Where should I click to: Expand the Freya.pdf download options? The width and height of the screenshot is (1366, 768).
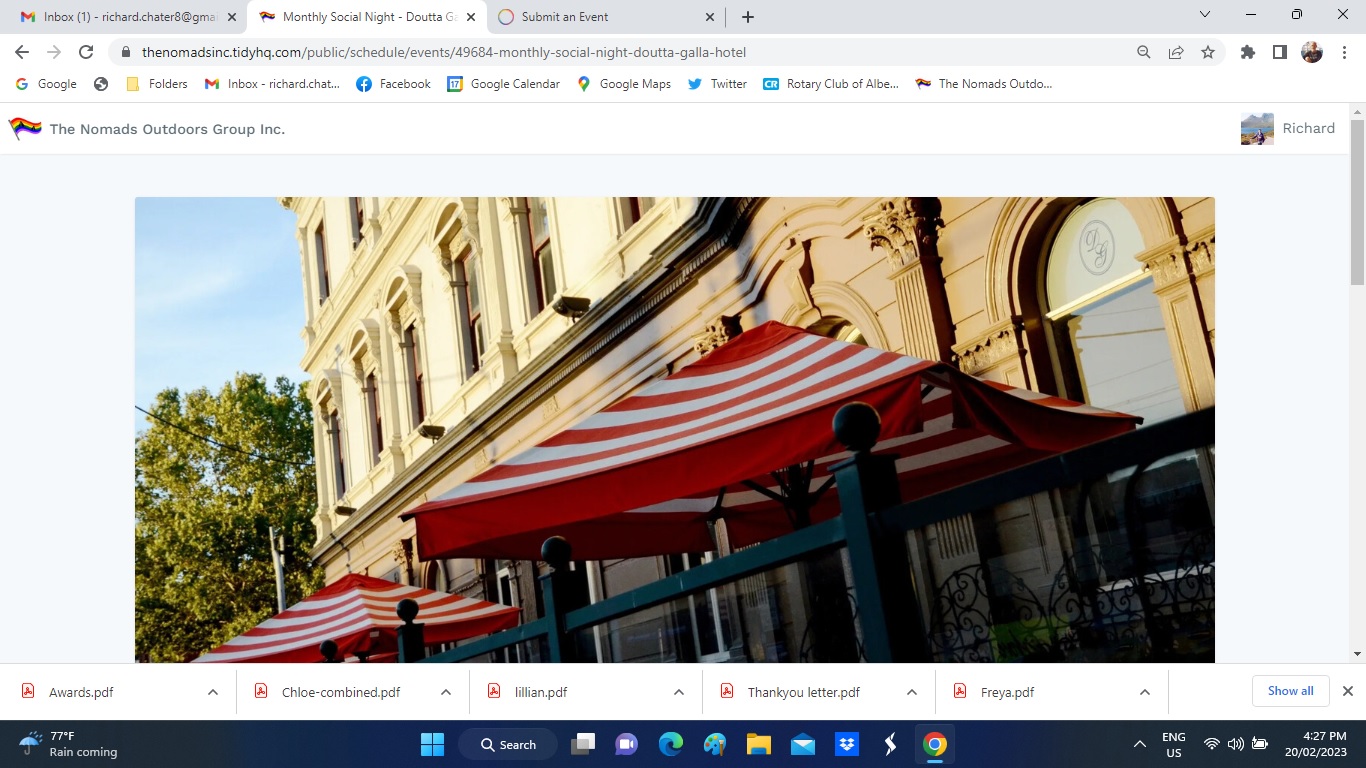pos(1145,692)
